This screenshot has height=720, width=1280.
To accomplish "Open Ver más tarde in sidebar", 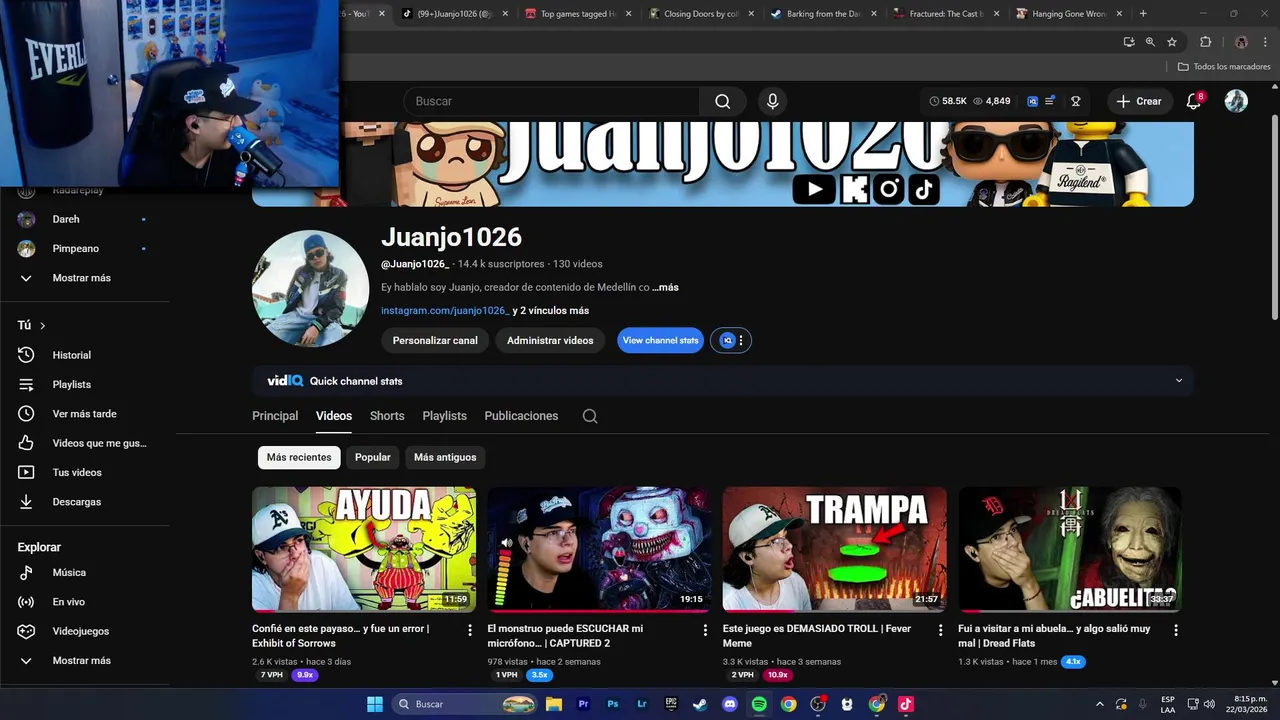I will [85, 414].
